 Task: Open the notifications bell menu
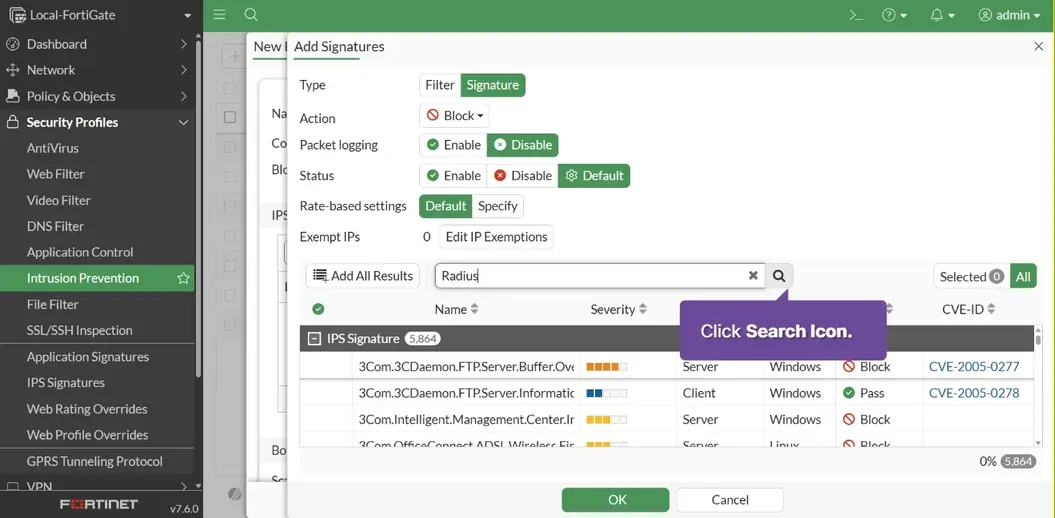tap(943, 15)
